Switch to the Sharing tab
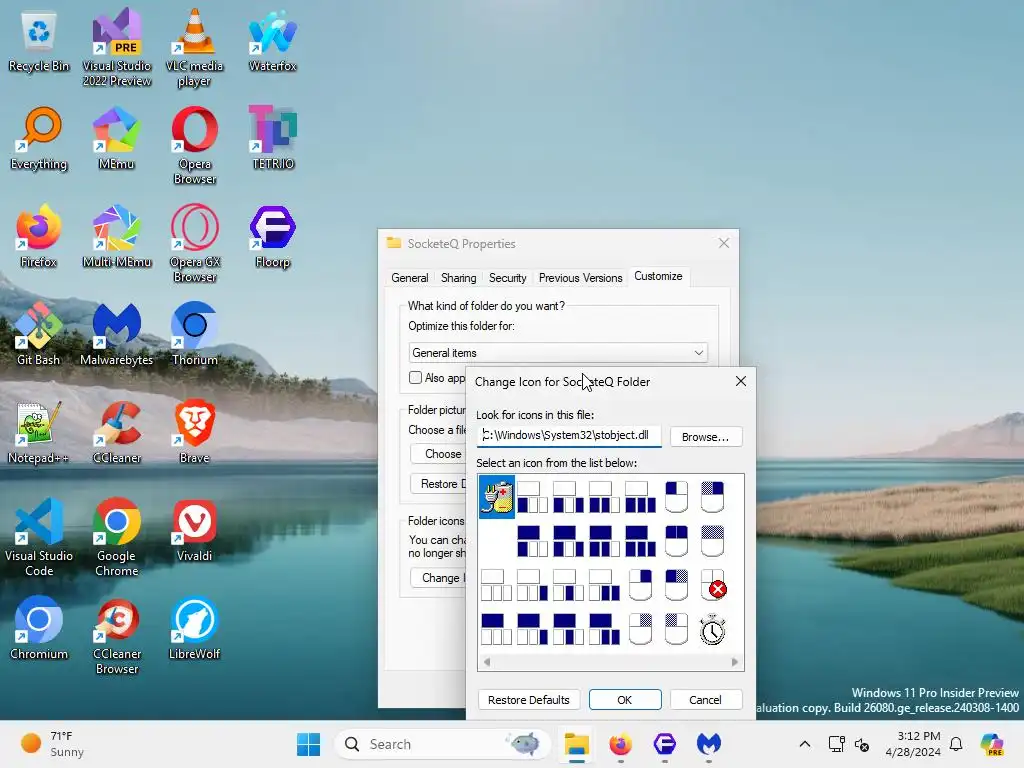This screenshot has height=768, width=1024. pos(458,278)
